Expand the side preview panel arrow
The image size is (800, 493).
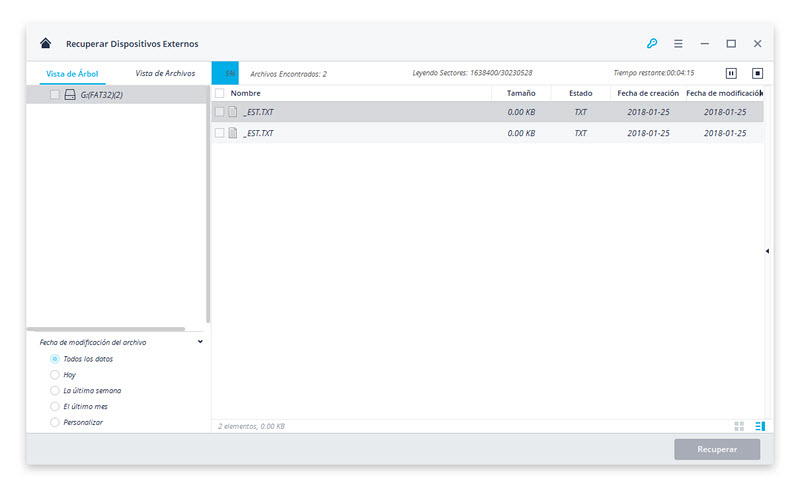pos(767,251)
